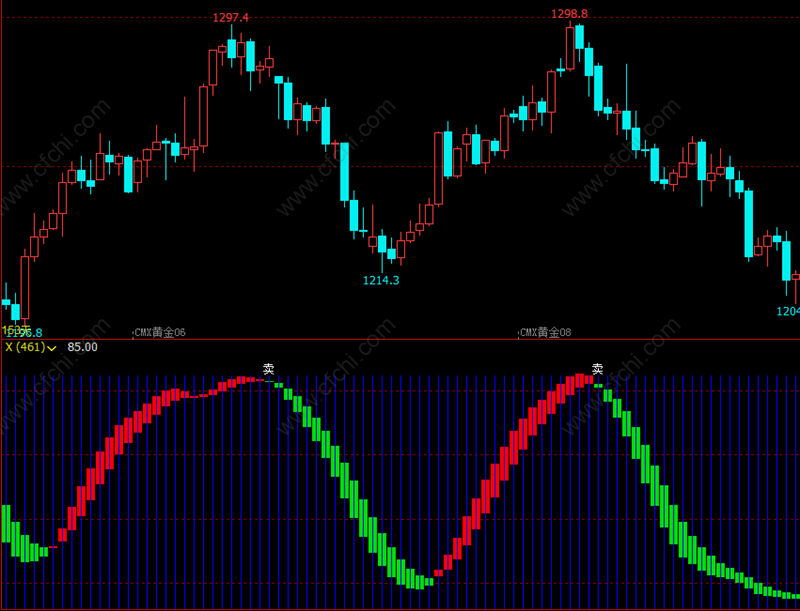
Task: Open the X (461) indicator dropdown arrow
Action: click(52, 348)
